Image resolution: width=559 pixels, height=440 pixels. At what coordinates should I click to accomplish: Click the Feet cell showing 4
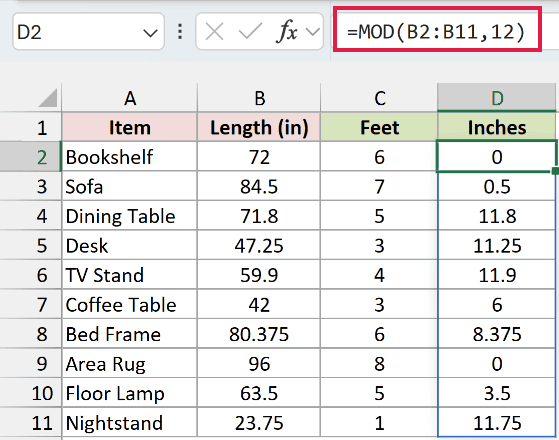pos(379,275)
